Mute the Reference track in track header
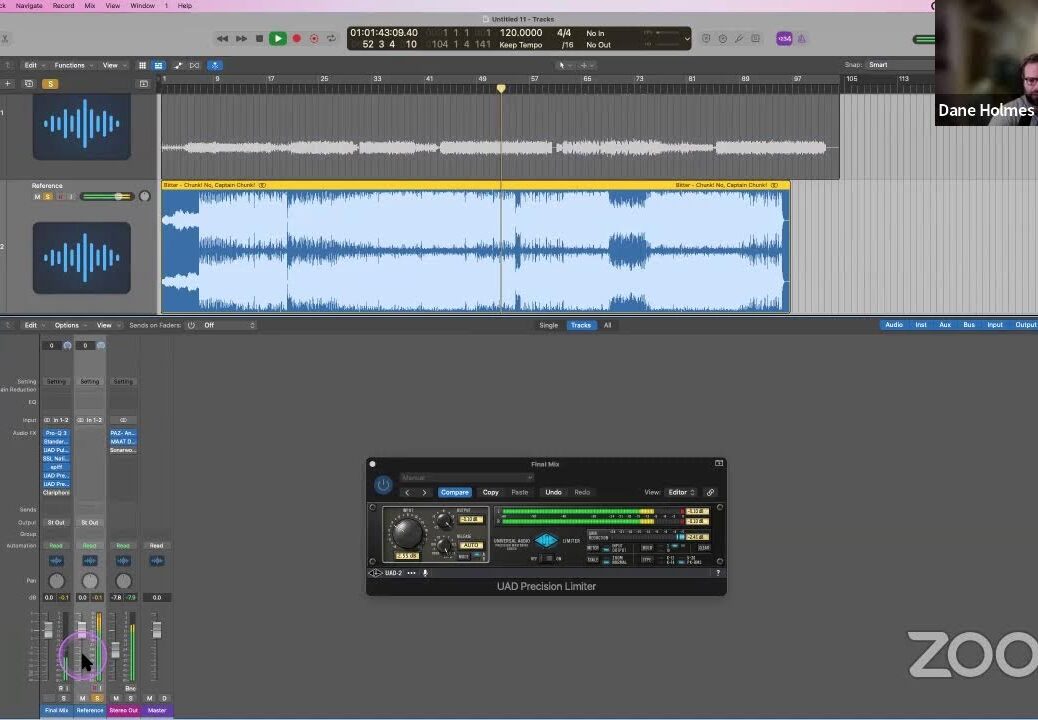Viewport: 1038px width, 720px height. tap(37, 197)
